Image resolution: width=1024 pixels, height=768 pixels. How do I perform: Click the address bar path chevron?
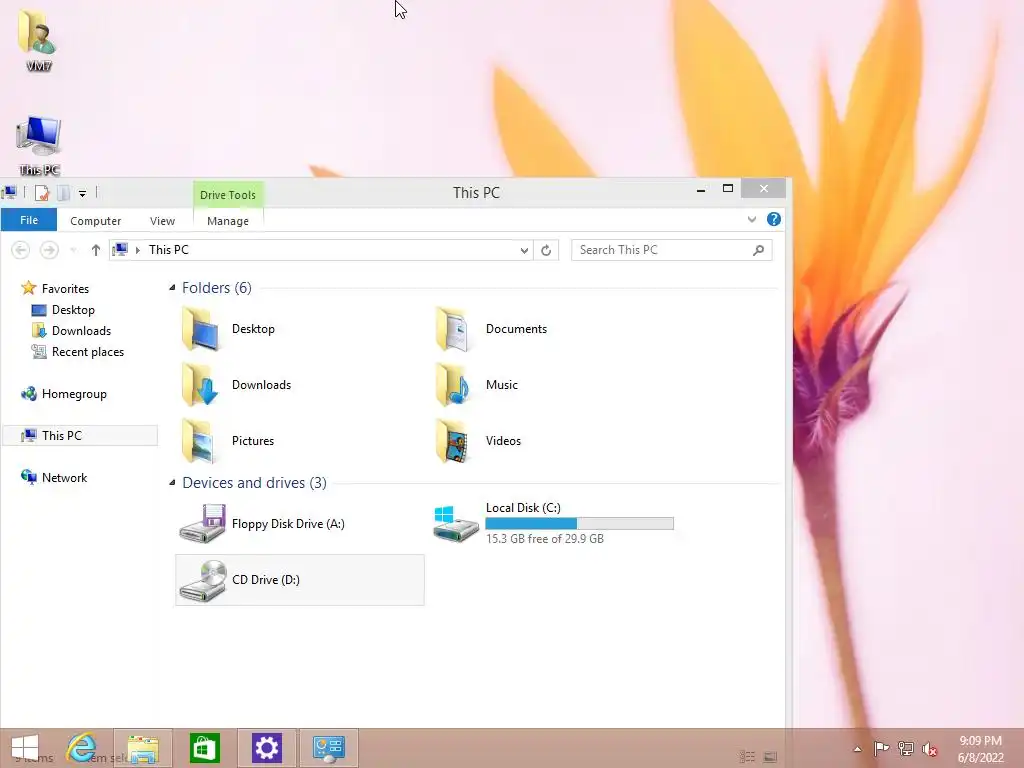138,250
